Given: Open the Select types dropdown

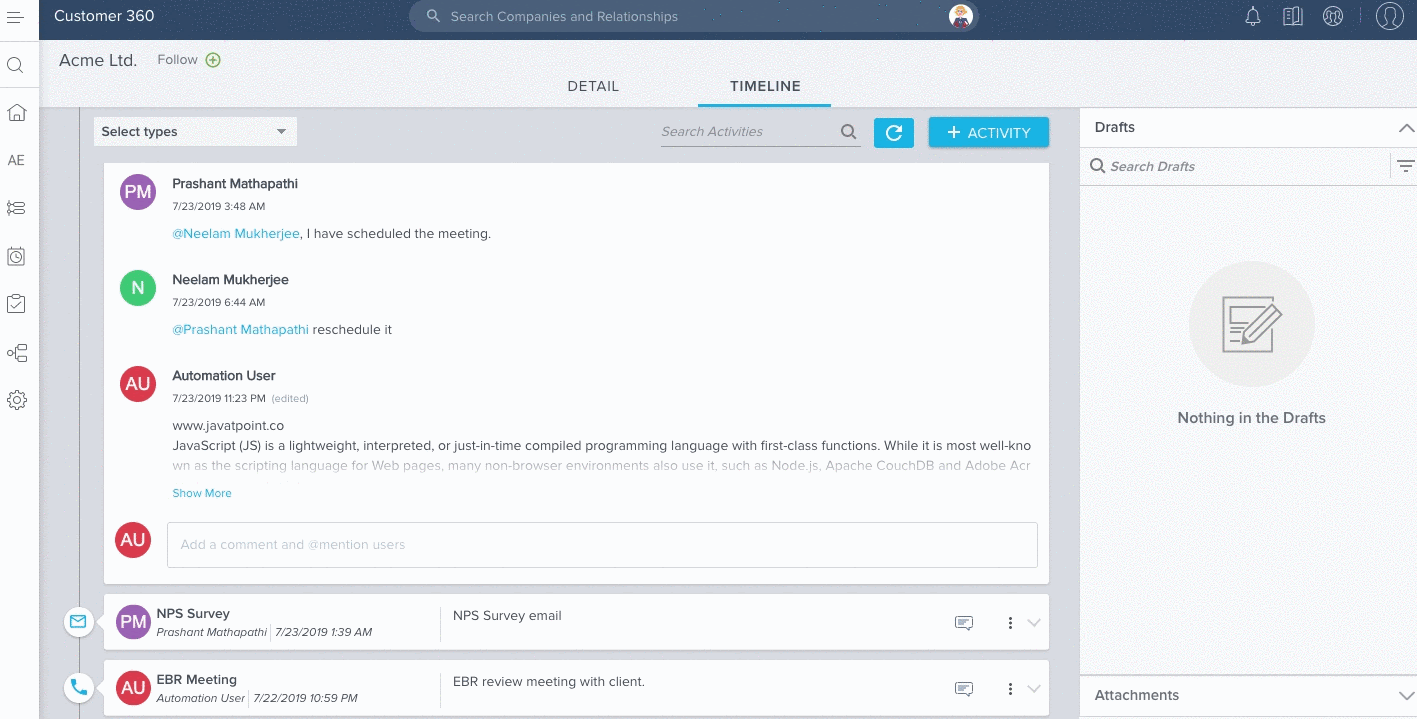Looking at the screenshot, I should pos(195,132).
